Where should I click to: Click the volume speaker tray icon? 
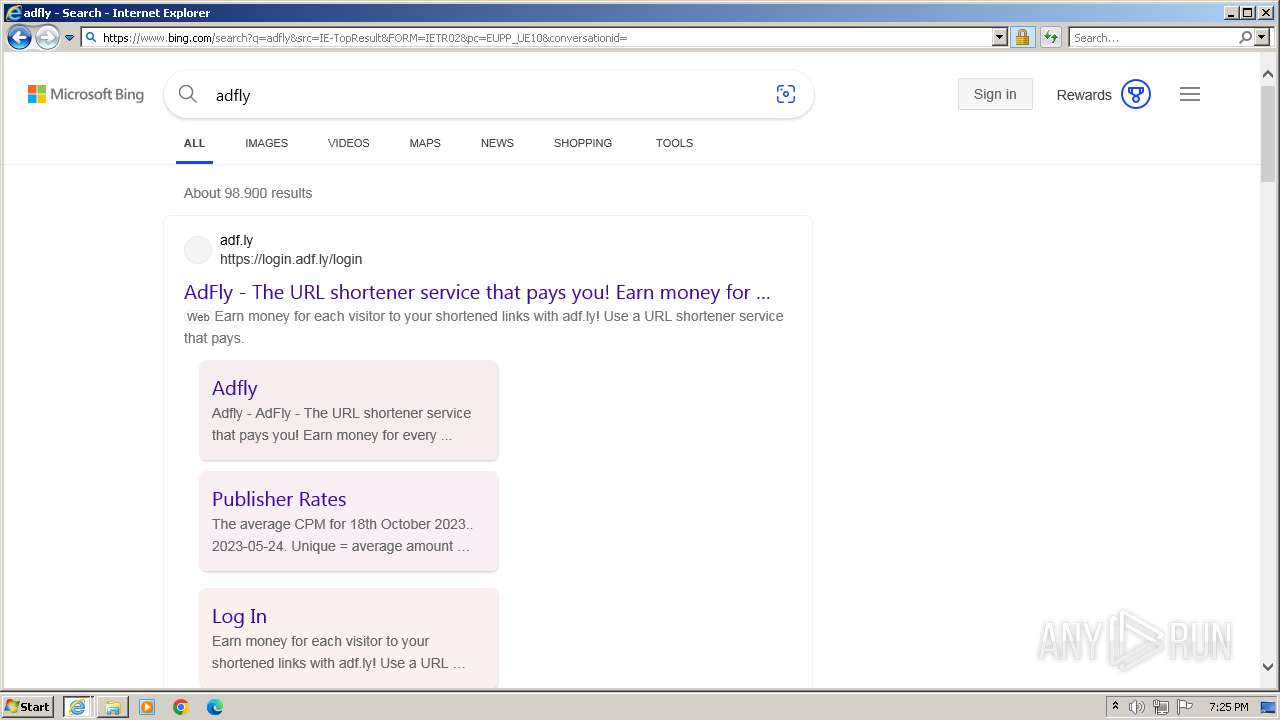1137,707
